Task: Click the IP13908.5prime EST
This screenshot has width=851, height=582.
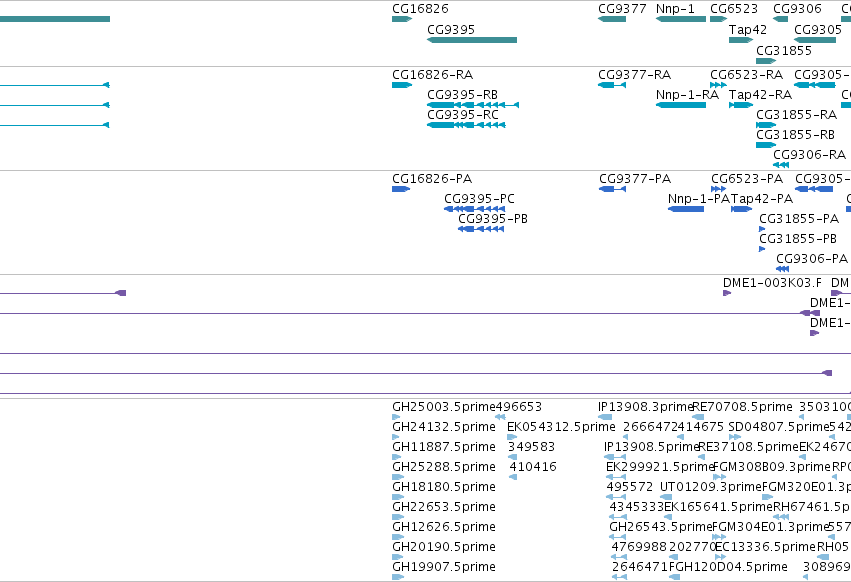Action: (615, 457)
